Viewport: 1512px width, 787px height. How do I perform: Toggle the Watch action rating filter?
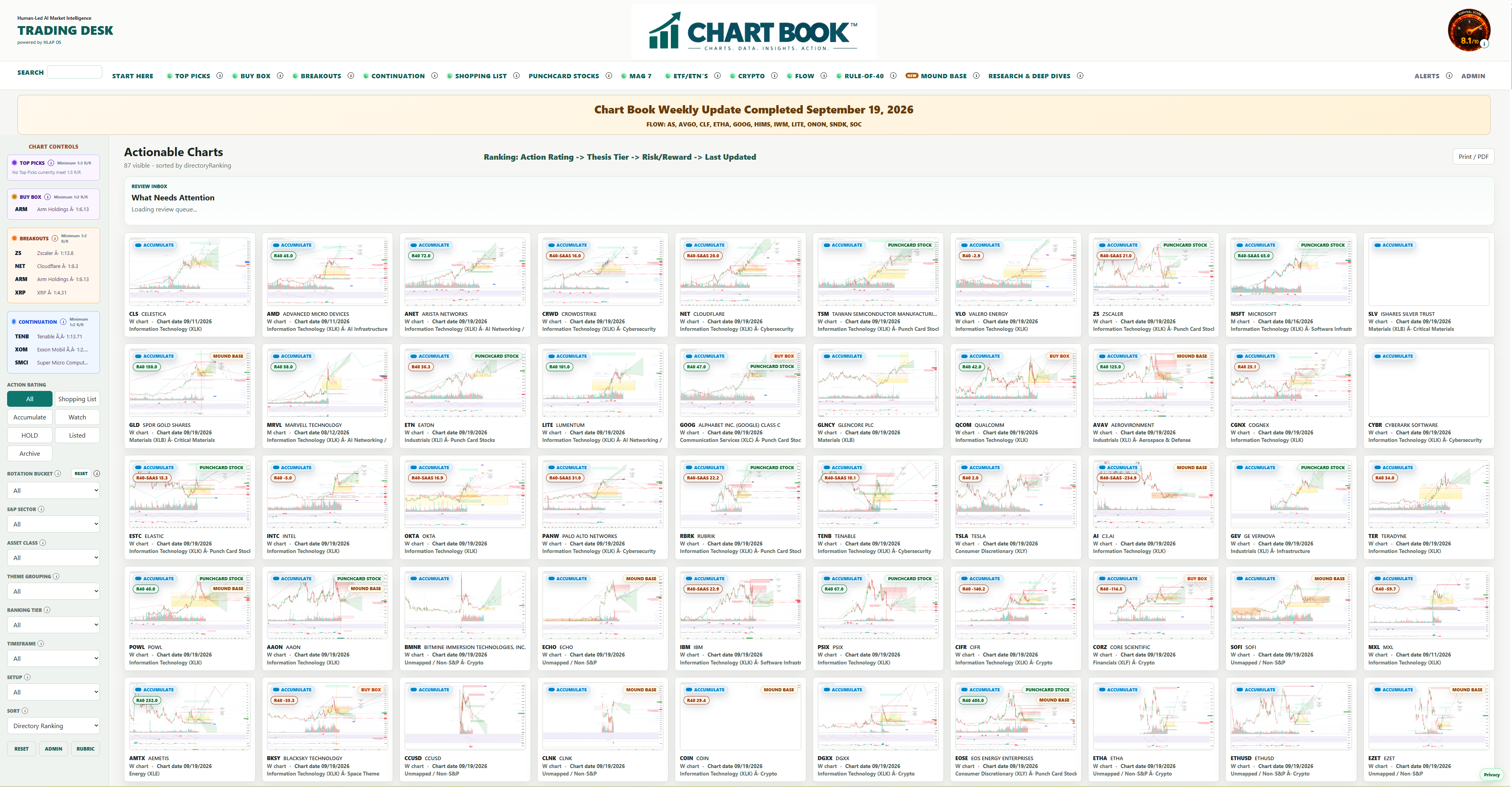[77, 417]
